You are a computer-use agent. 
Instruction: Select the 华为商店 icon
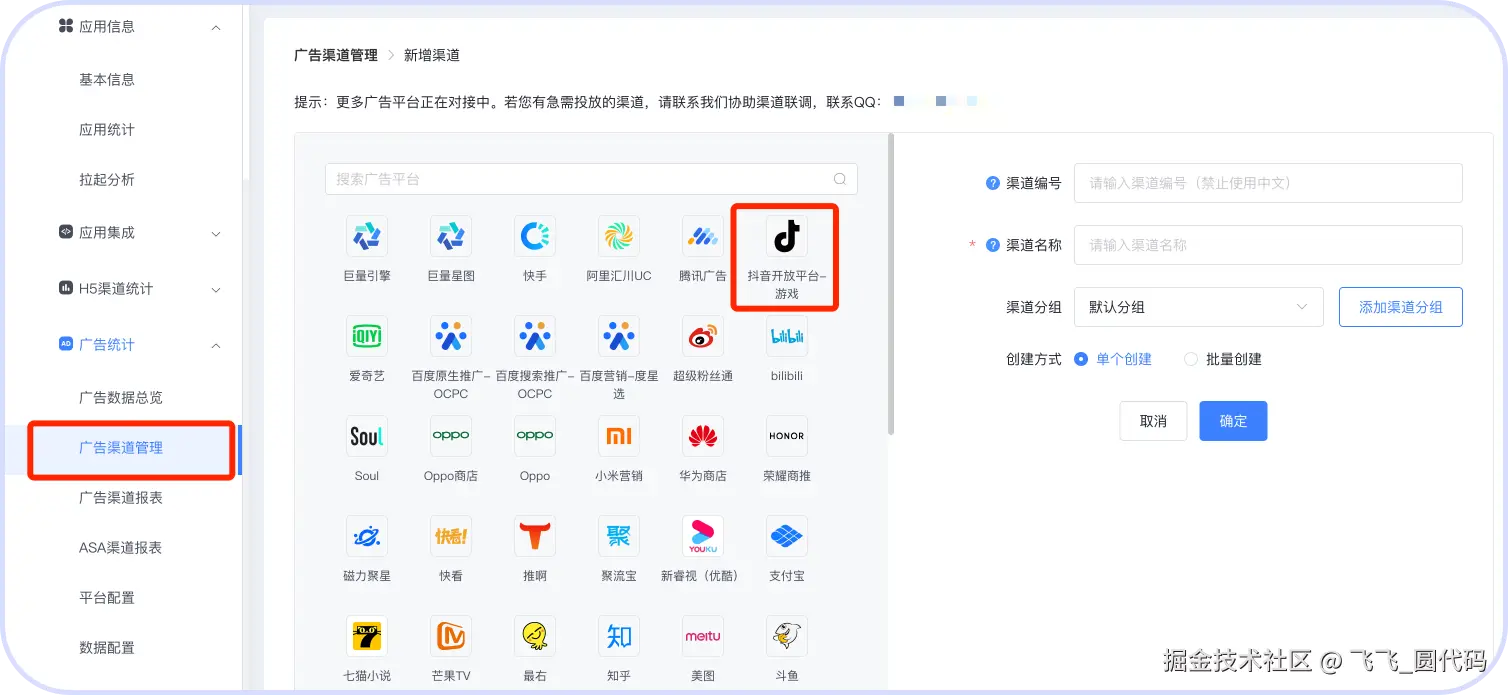(x=703, y=436)
